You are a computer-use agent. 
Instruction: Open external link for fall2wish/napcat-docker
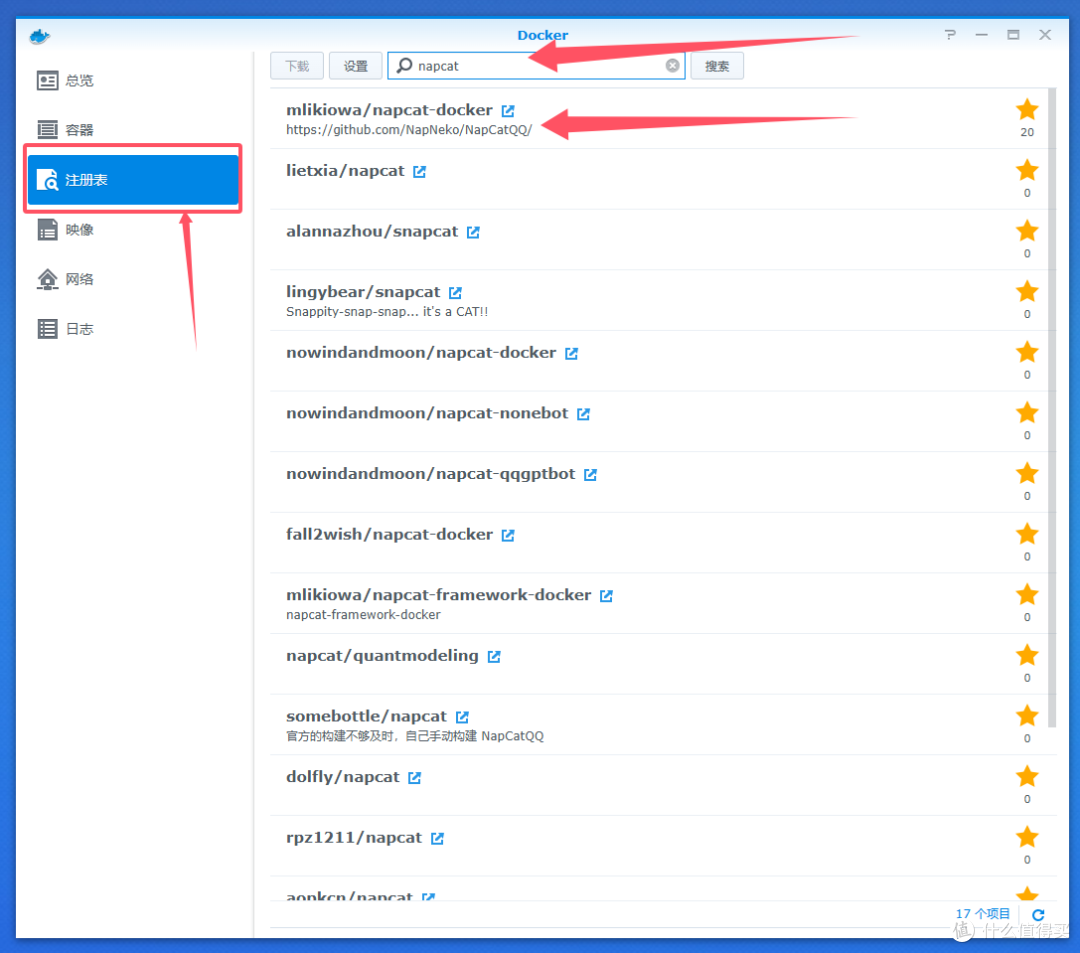pyautogui.click(x=508, y=535)
